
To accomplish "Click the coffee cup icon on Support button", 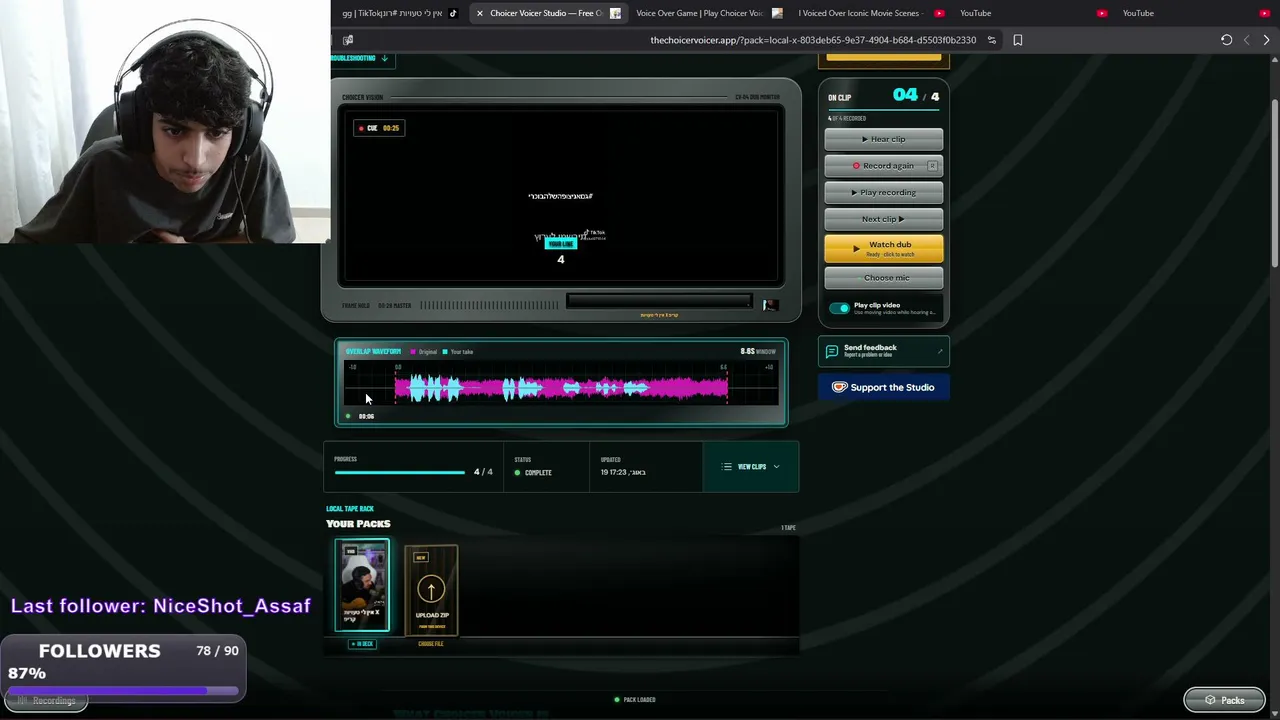I will [x=840, y=387].
